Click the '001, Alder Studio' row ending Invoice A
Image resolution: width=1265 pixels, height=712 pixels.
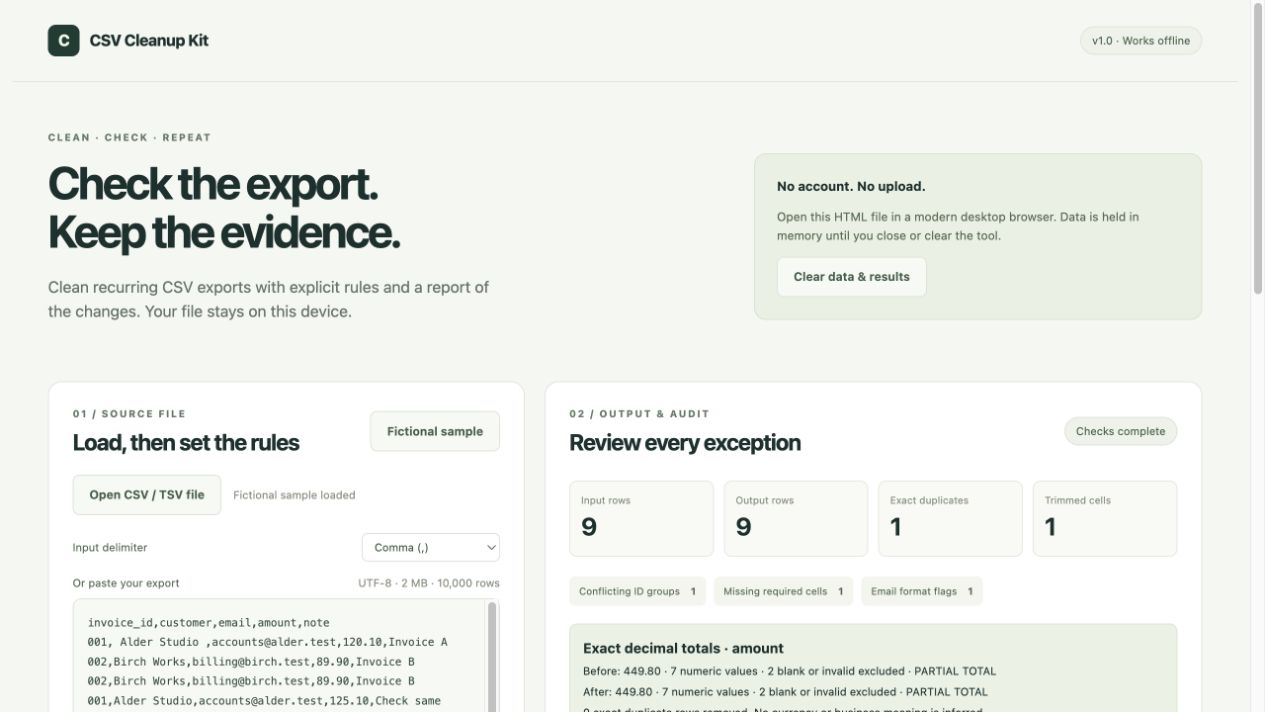[267, 642]
